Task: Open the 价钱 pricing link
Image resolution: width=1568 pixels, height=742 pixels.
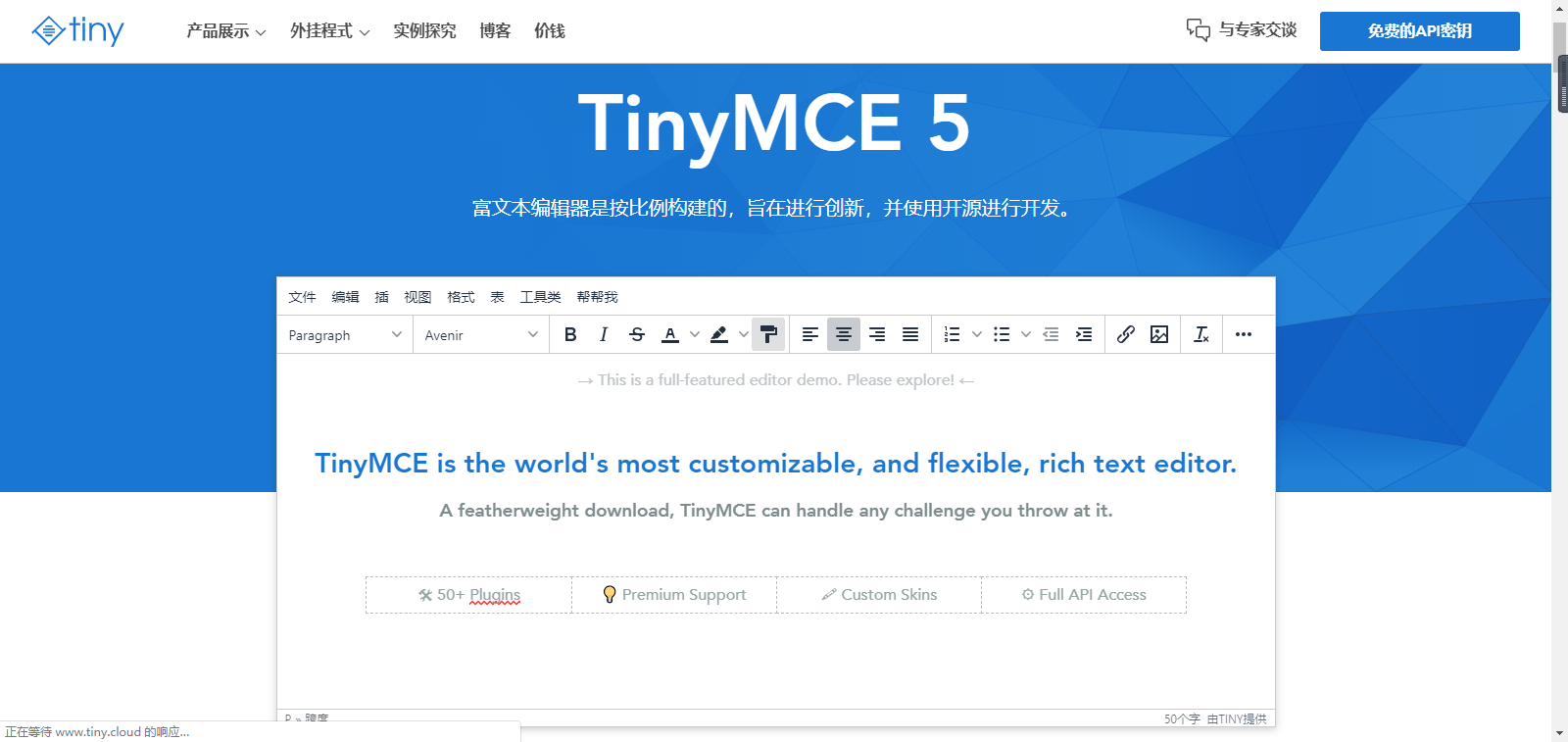Action: [550, 31]
